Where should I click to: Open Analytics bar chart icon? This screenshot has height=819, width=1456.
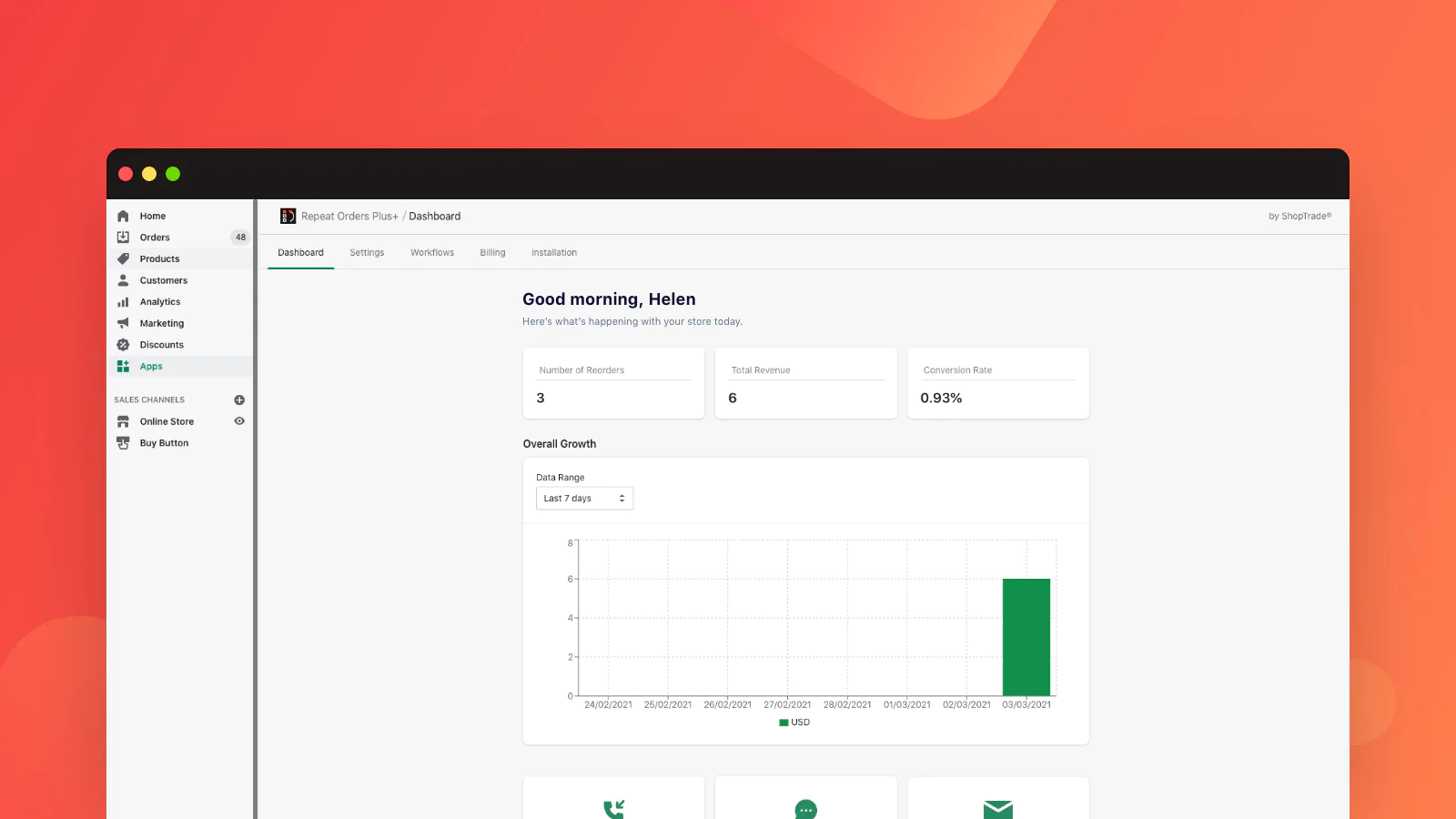coord(123,302)
